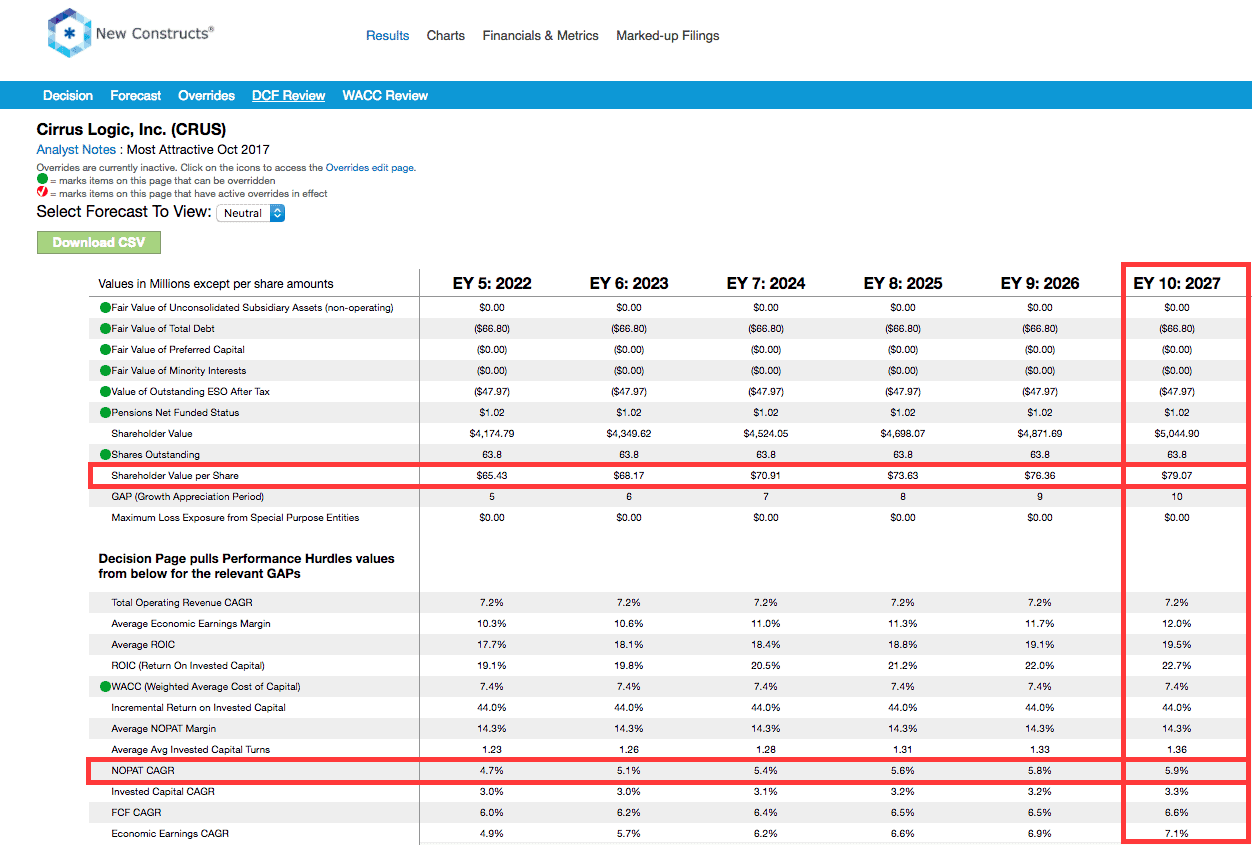
Task: Follow the Overrides edit page link
Action: [369, 168]
